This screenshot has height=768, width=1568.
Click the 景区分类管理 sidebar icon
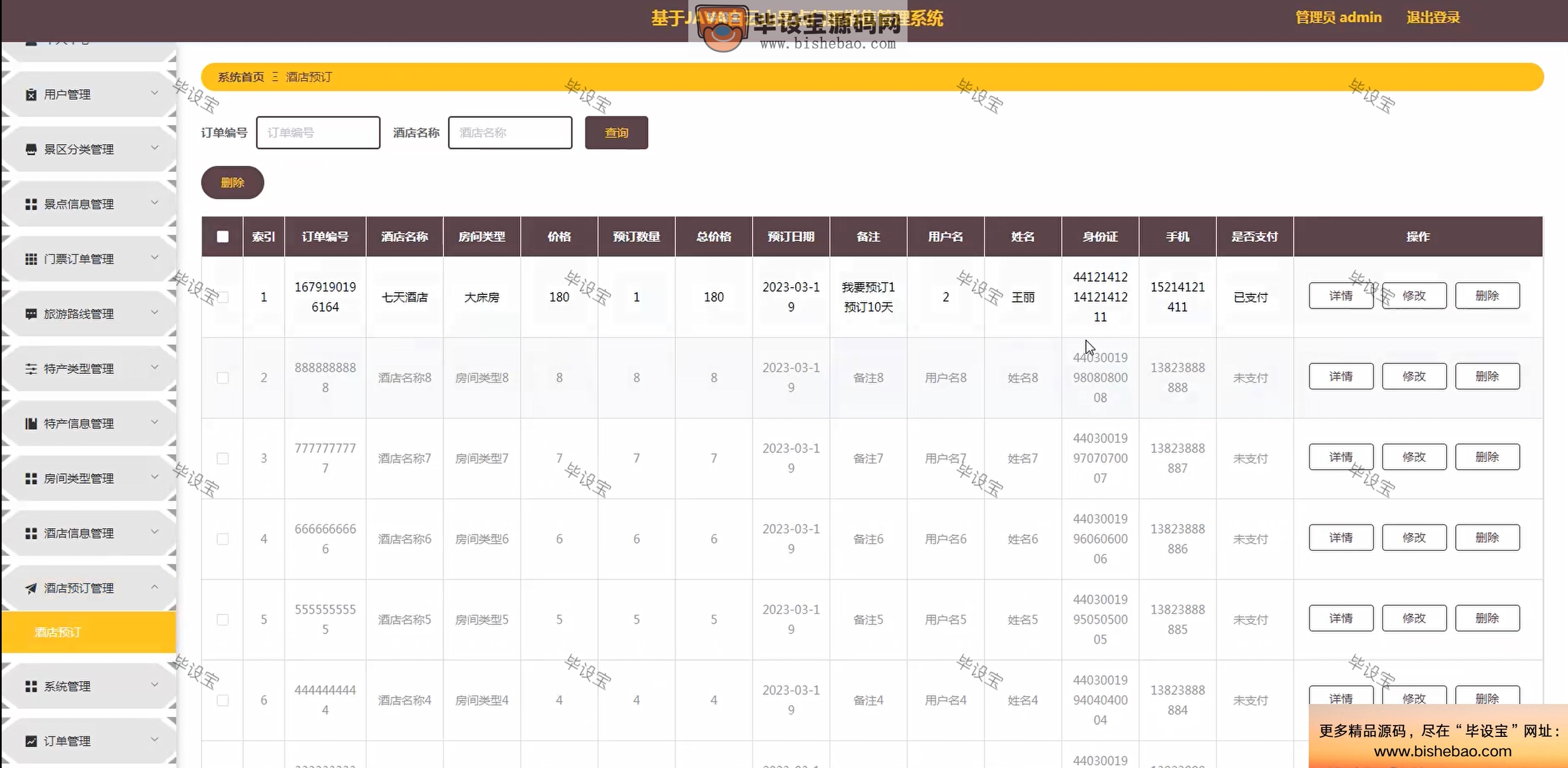(x=31, y=149)
